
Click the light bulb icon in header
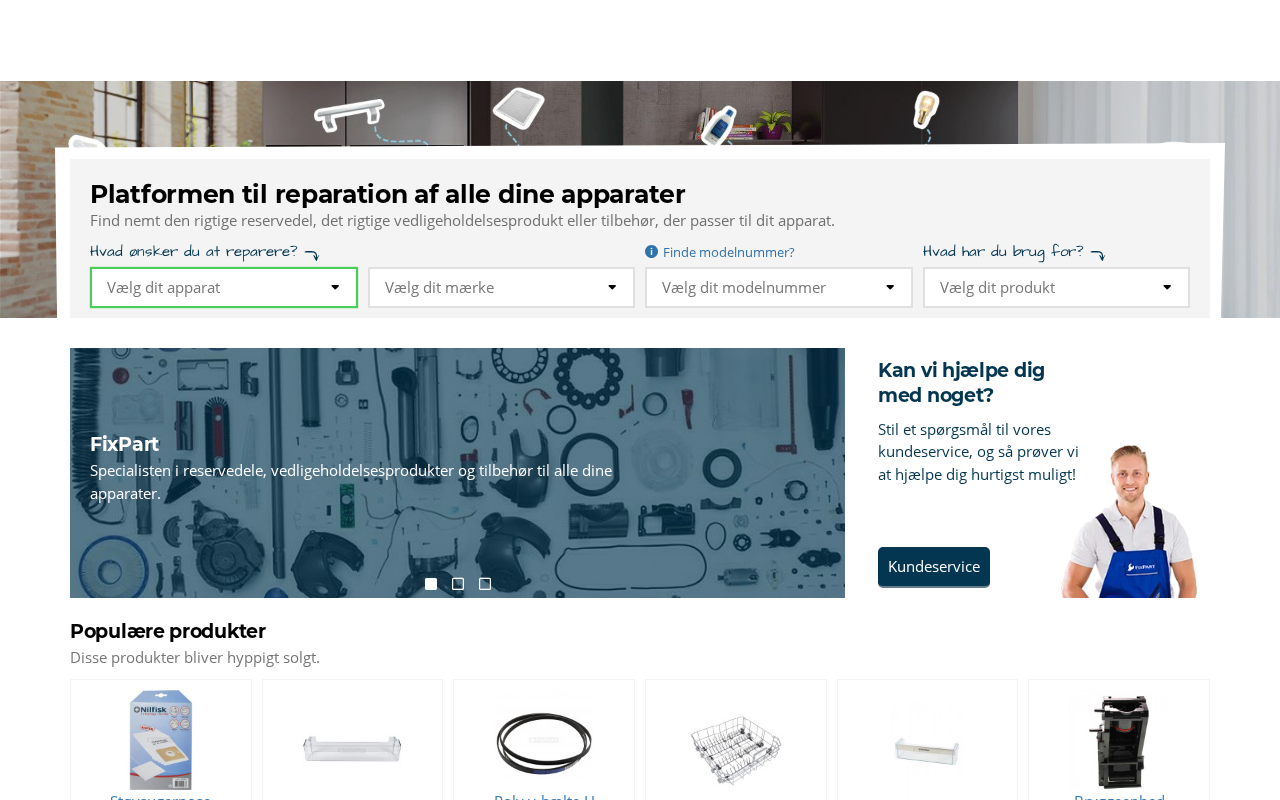[x=926, y=110]
